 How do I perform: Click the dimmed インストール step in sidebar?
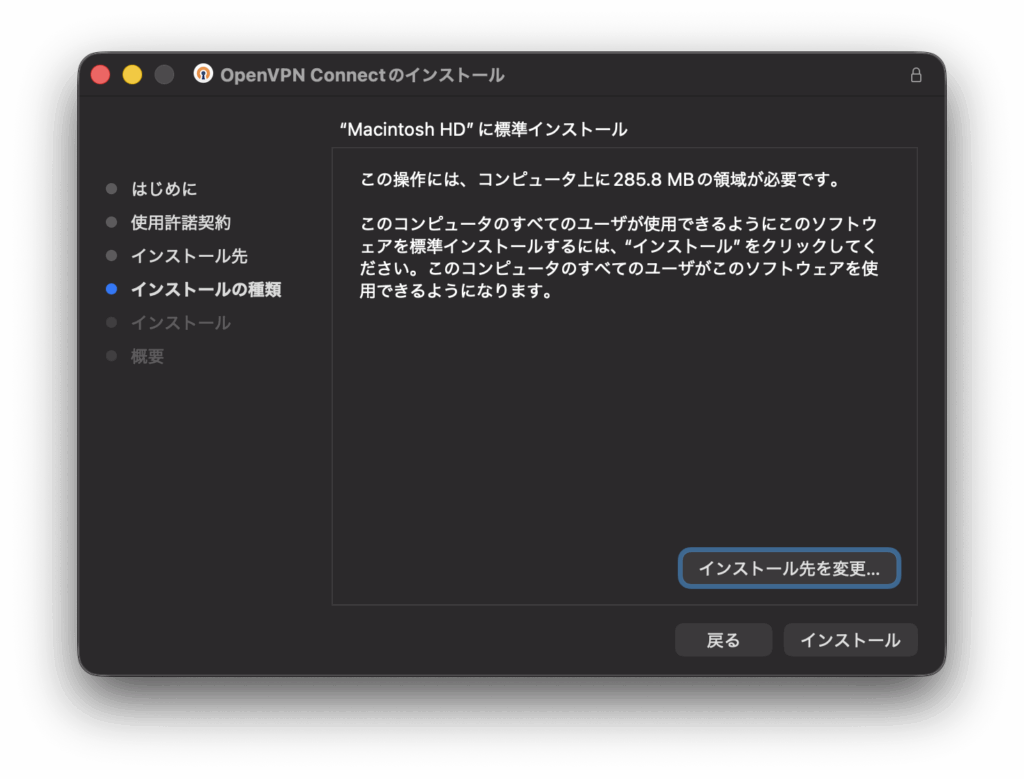coord(180,323)
